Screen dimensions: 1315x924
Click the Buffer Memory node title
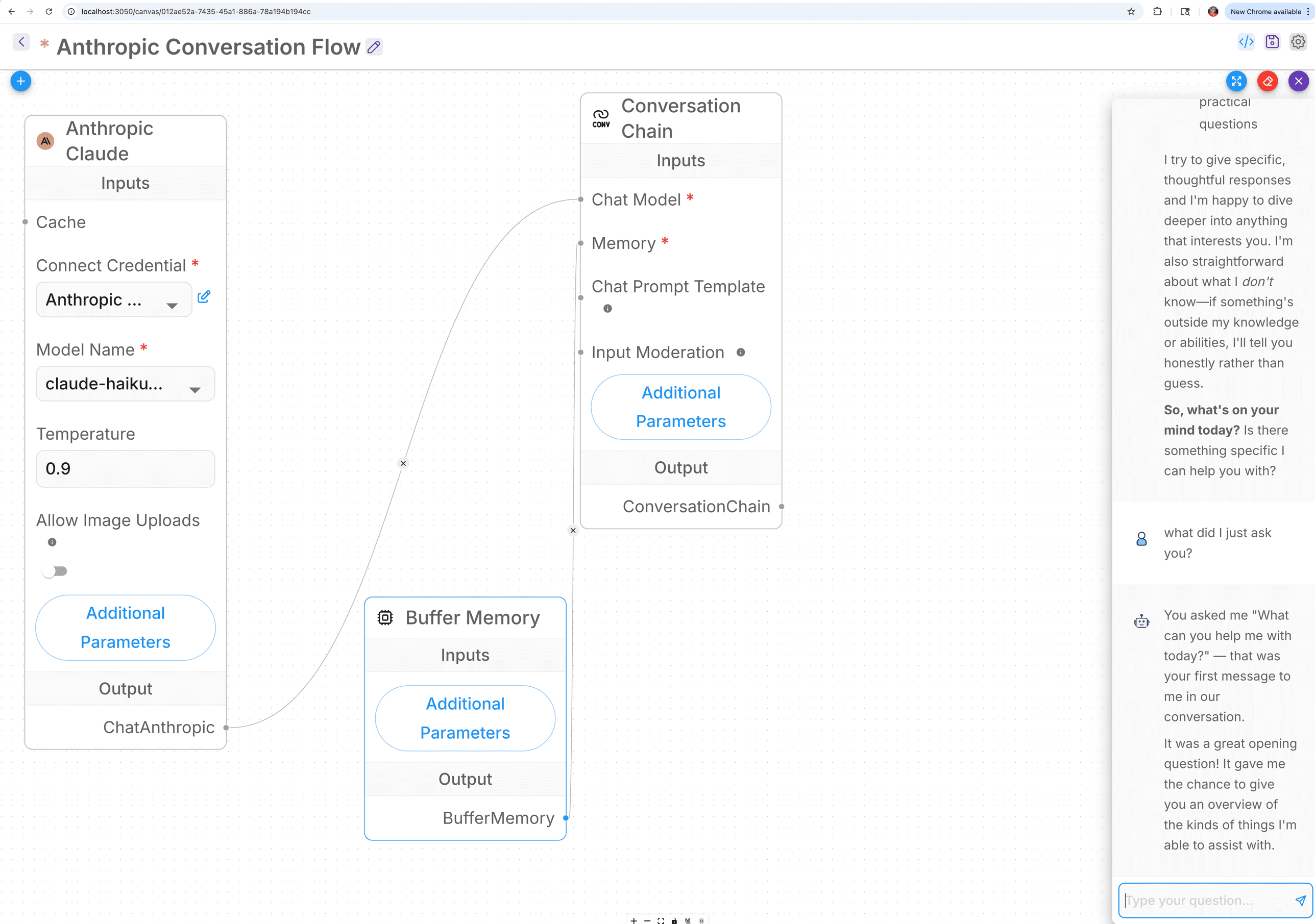click(473, 617)
